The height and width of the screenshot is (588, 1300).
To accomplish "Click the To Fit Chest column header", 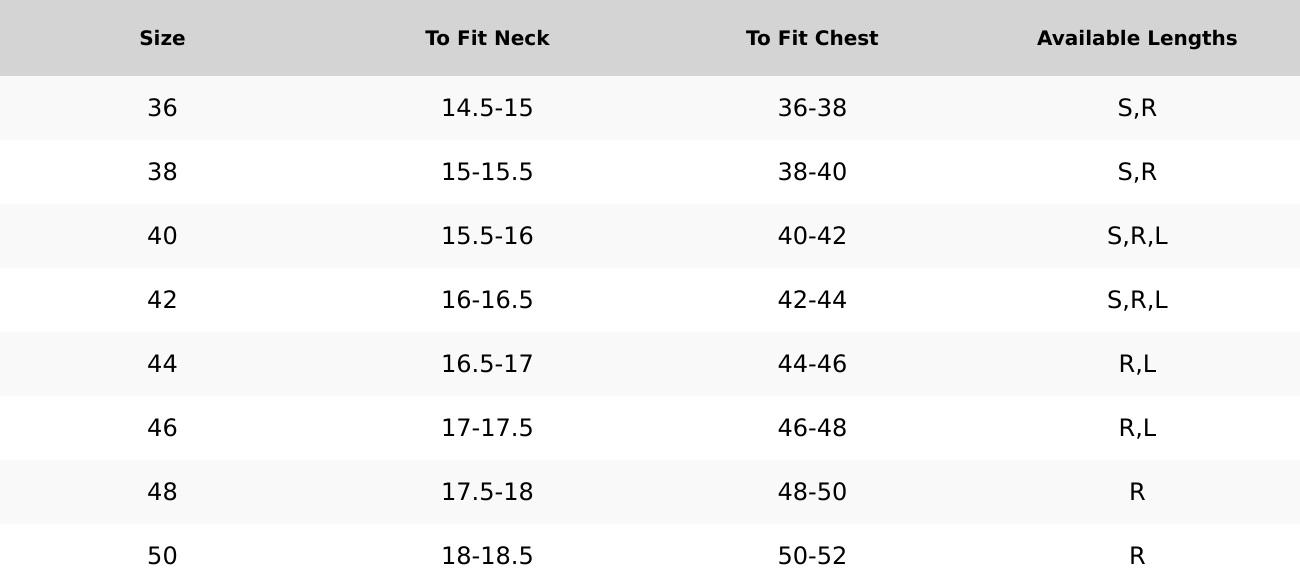I will point(812,38).
